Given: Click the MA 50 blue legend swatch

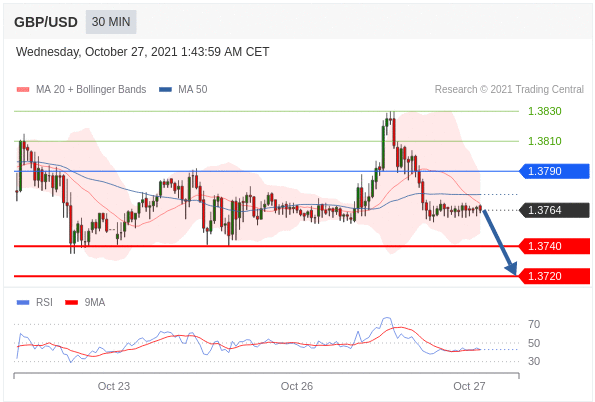Looking at the screenshot, I should coord(165,90).
